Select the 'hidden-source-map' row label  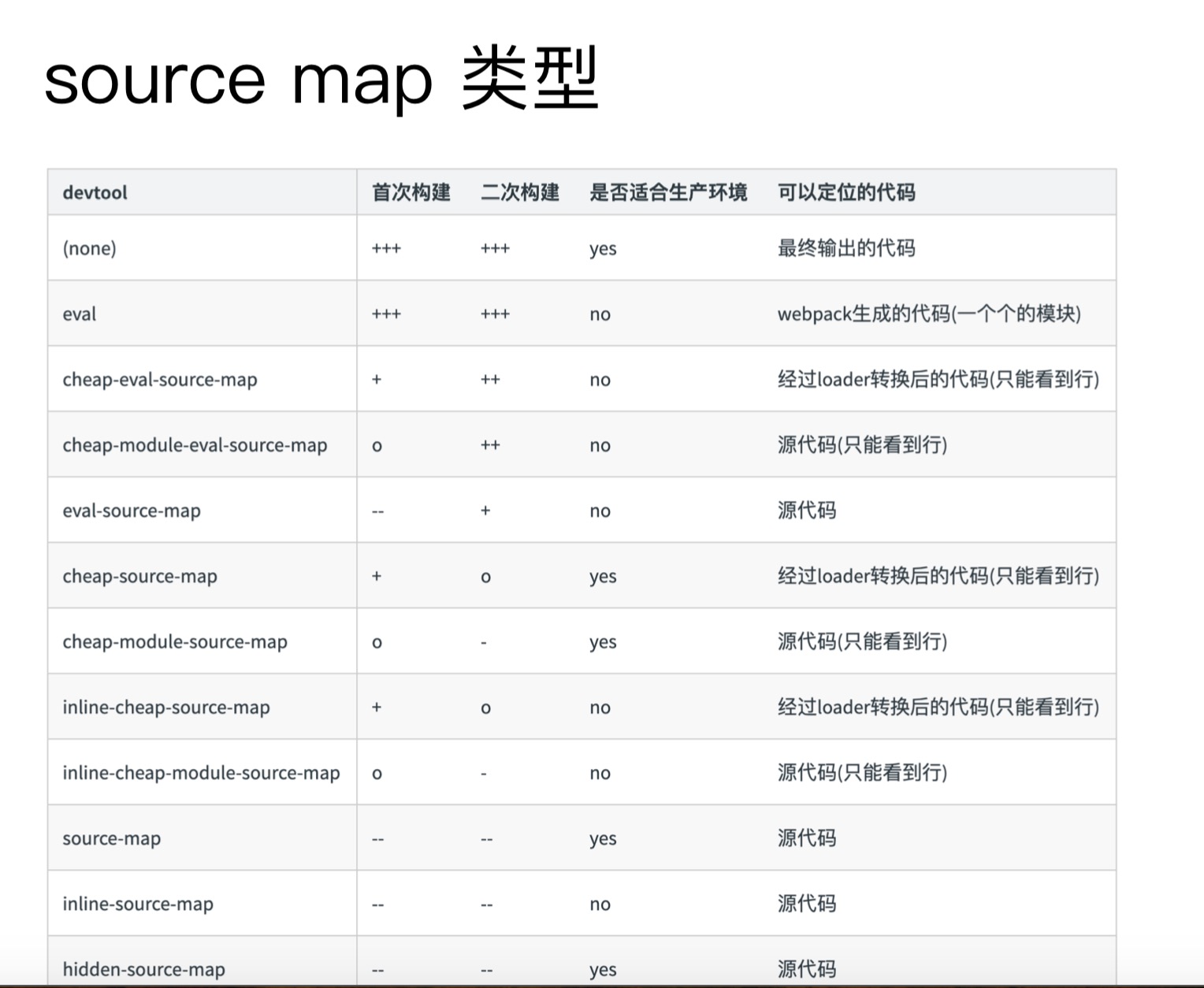coord(143,968)
